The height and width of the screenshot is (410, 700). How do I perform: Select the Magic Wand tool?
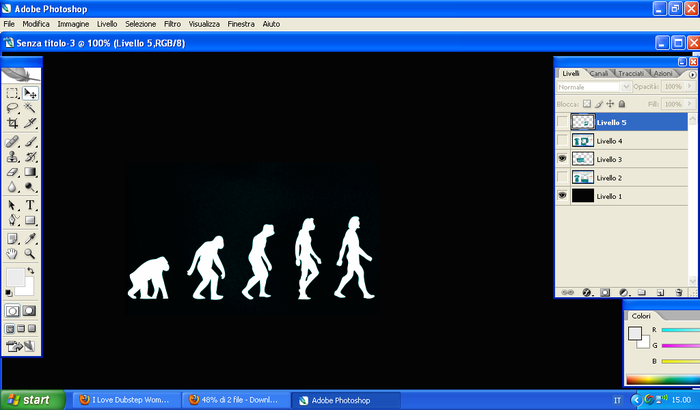(30, 108)
